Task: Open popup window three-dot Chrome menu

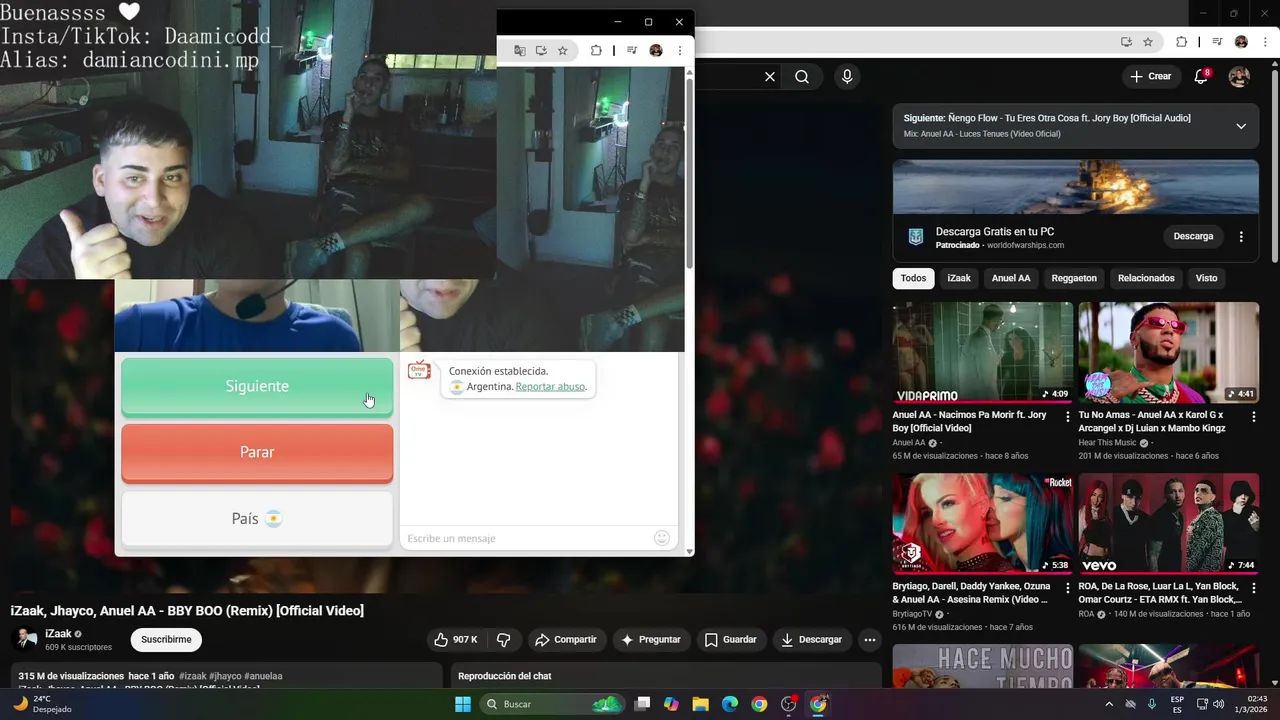Action: (x=680, y=51)
